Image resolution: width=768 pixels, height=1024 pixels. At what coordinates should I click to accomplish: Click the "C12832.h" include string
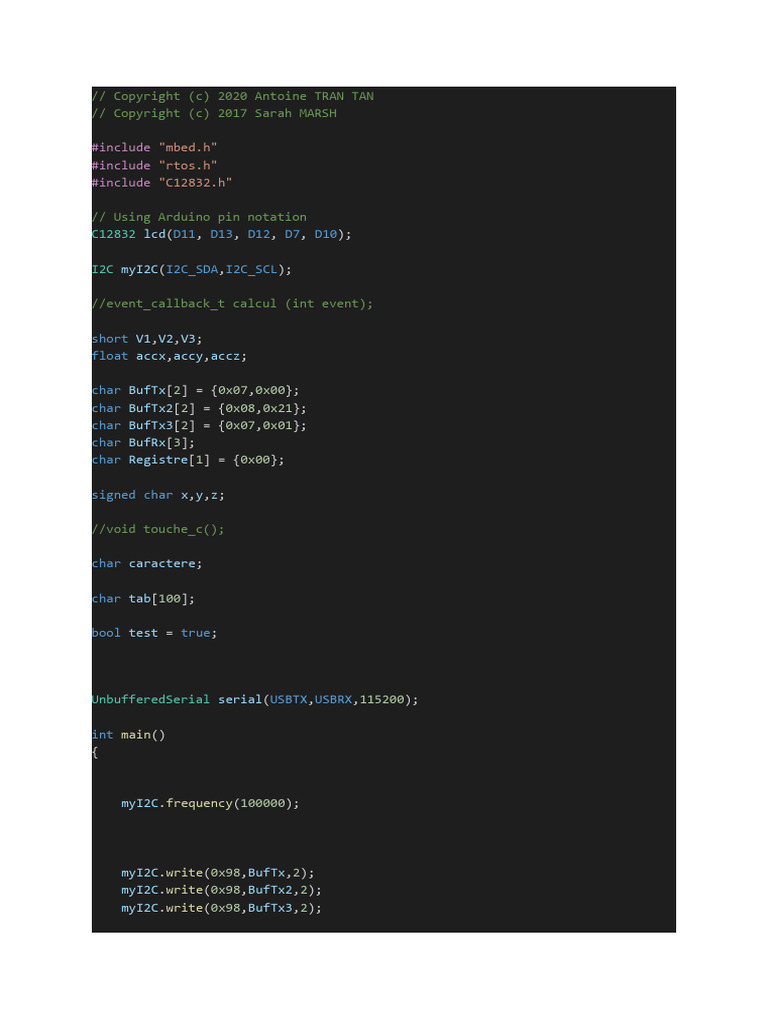coord(195,183)
